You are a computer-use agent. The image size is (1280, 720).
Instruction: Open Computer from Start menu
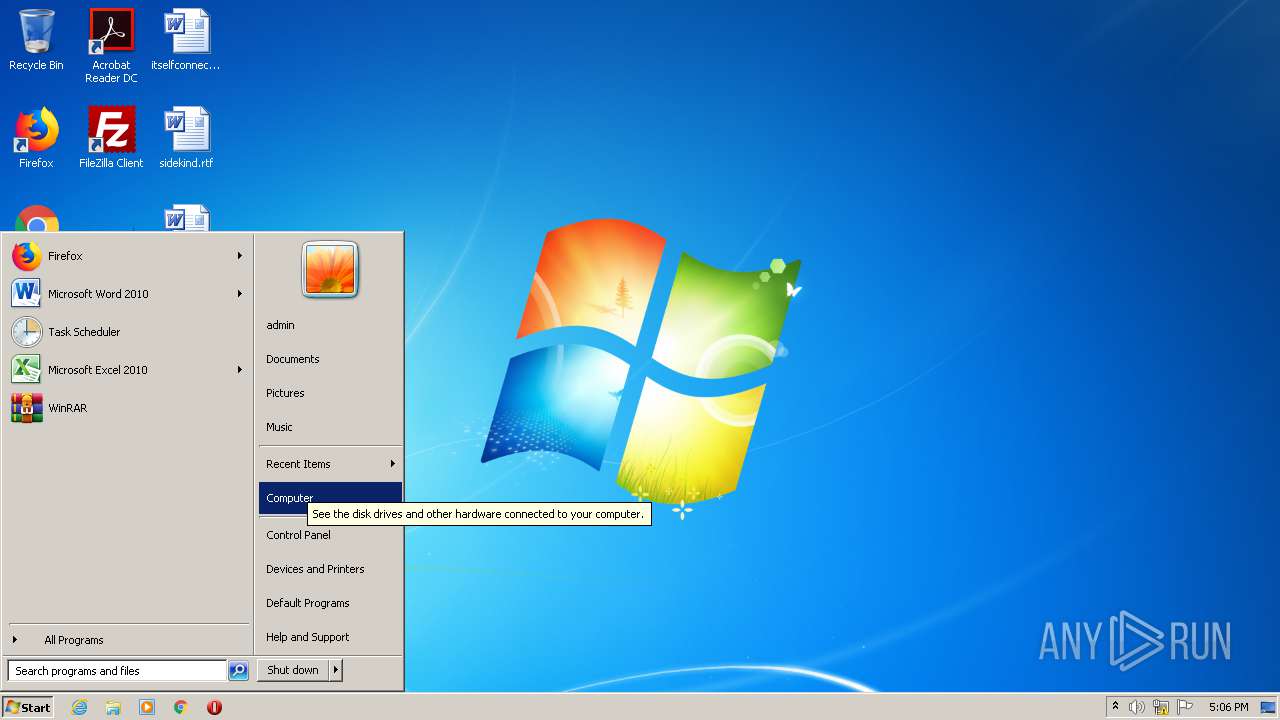330,498
